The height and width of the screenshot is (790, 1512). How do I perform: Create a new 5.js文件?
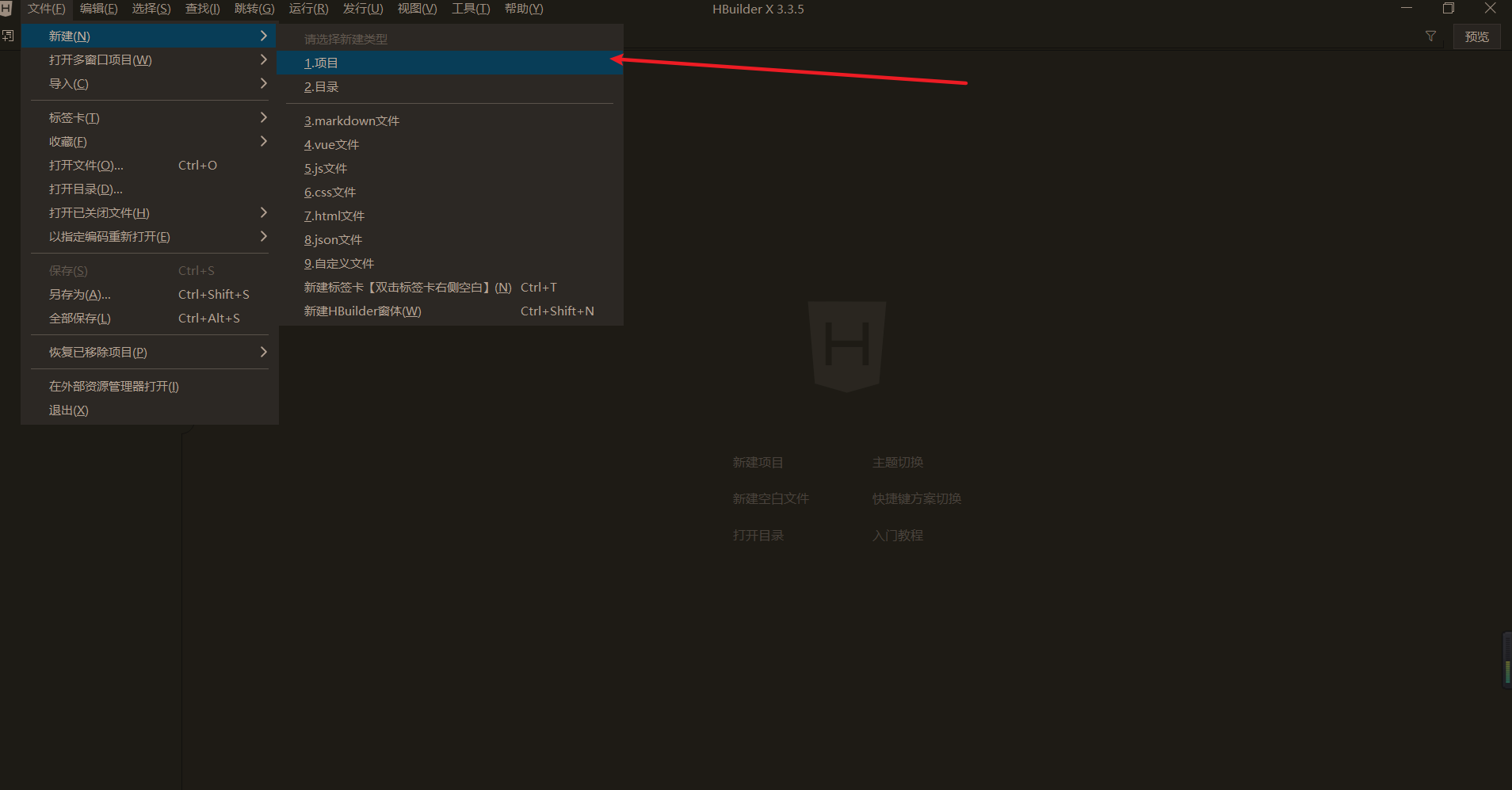450,168
